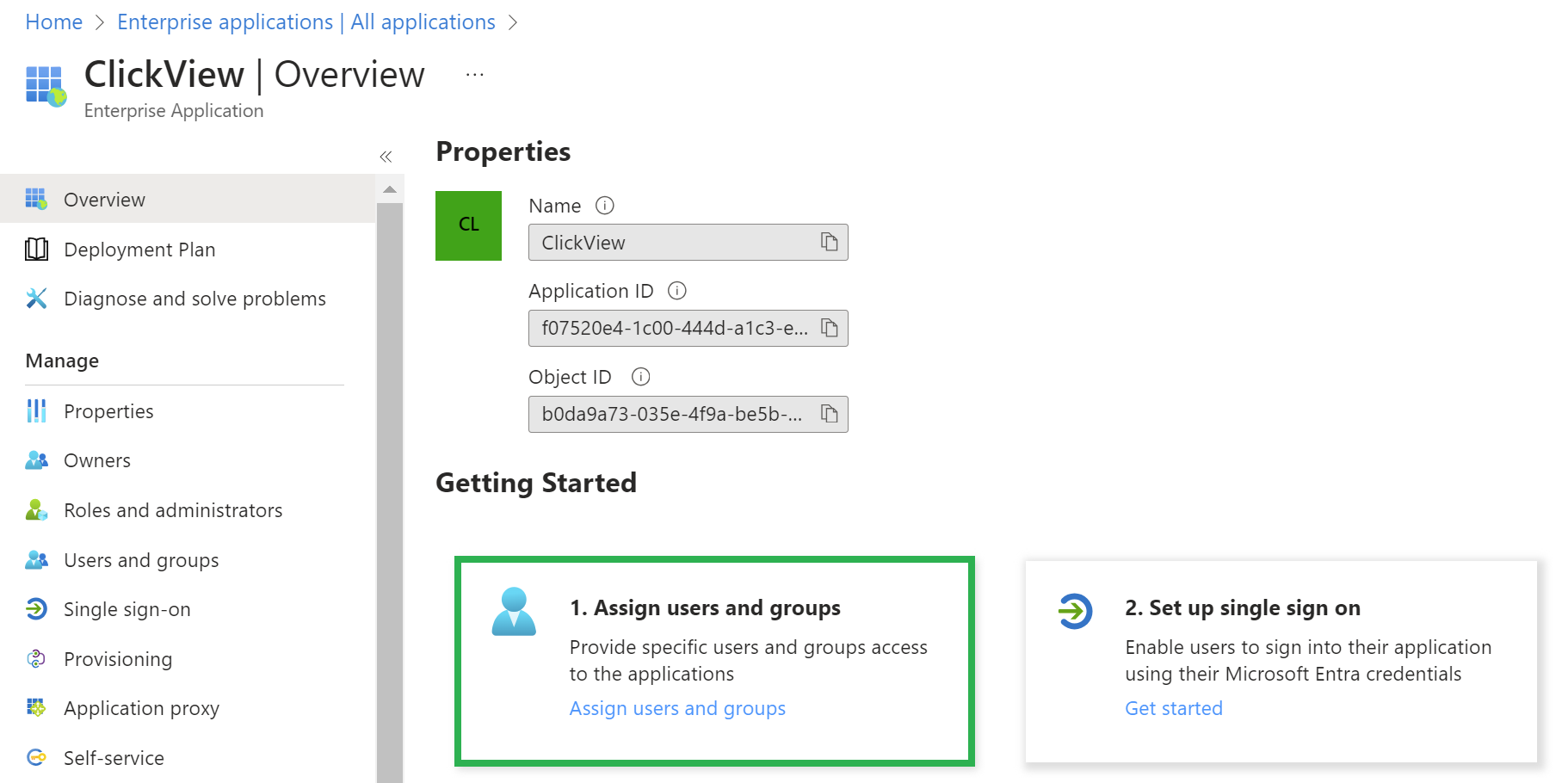Copy the Application ID to clipboard

pyautogui.click(x=829, y=328)
